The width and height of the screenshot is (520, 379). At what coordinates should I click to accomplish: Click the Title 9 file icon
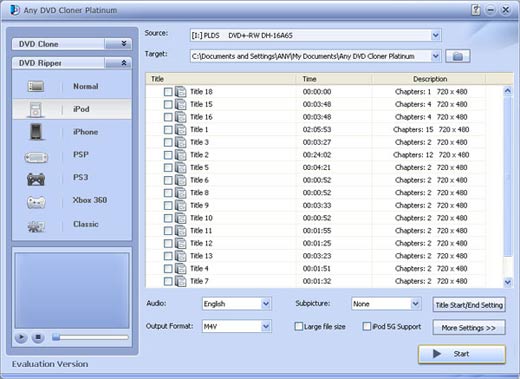pyautogui.click(x=181, y=205)
